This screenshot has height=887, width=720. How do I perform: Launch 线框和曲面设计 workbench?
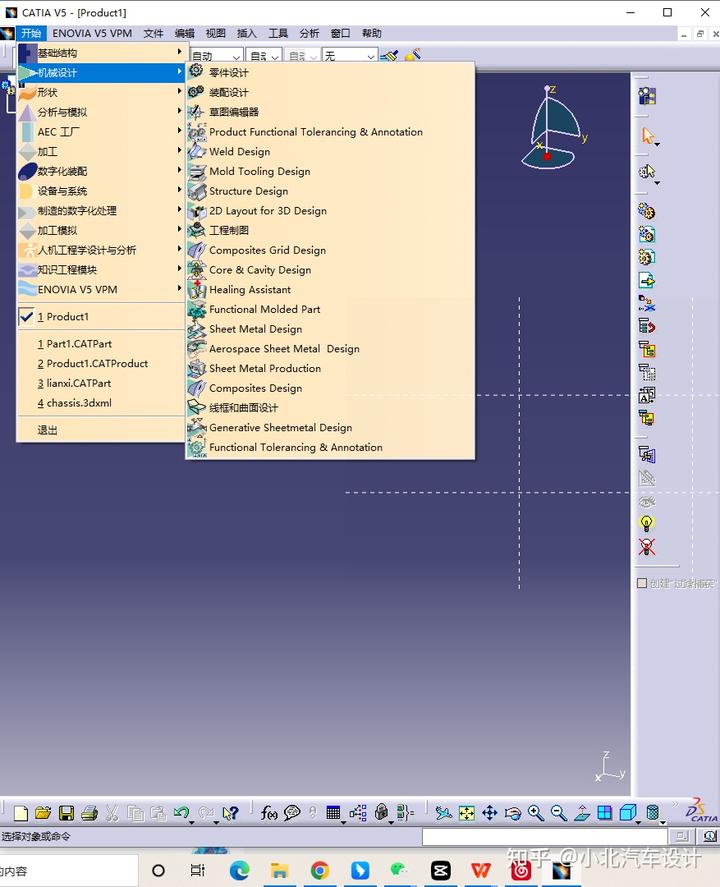click(330, 408)
